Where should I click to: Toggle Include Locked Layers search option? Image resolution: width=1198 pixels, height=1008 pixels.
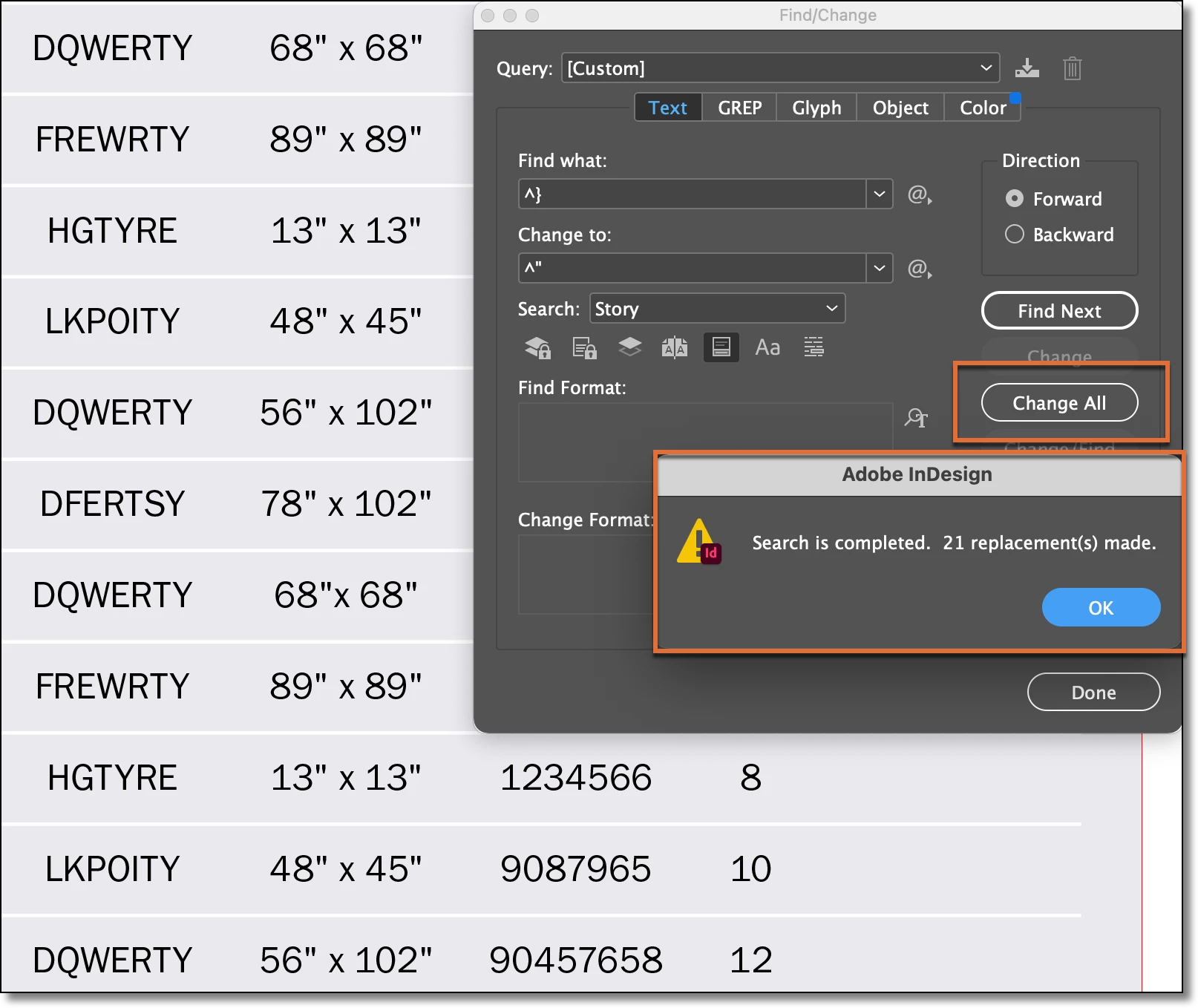[538, 347]
